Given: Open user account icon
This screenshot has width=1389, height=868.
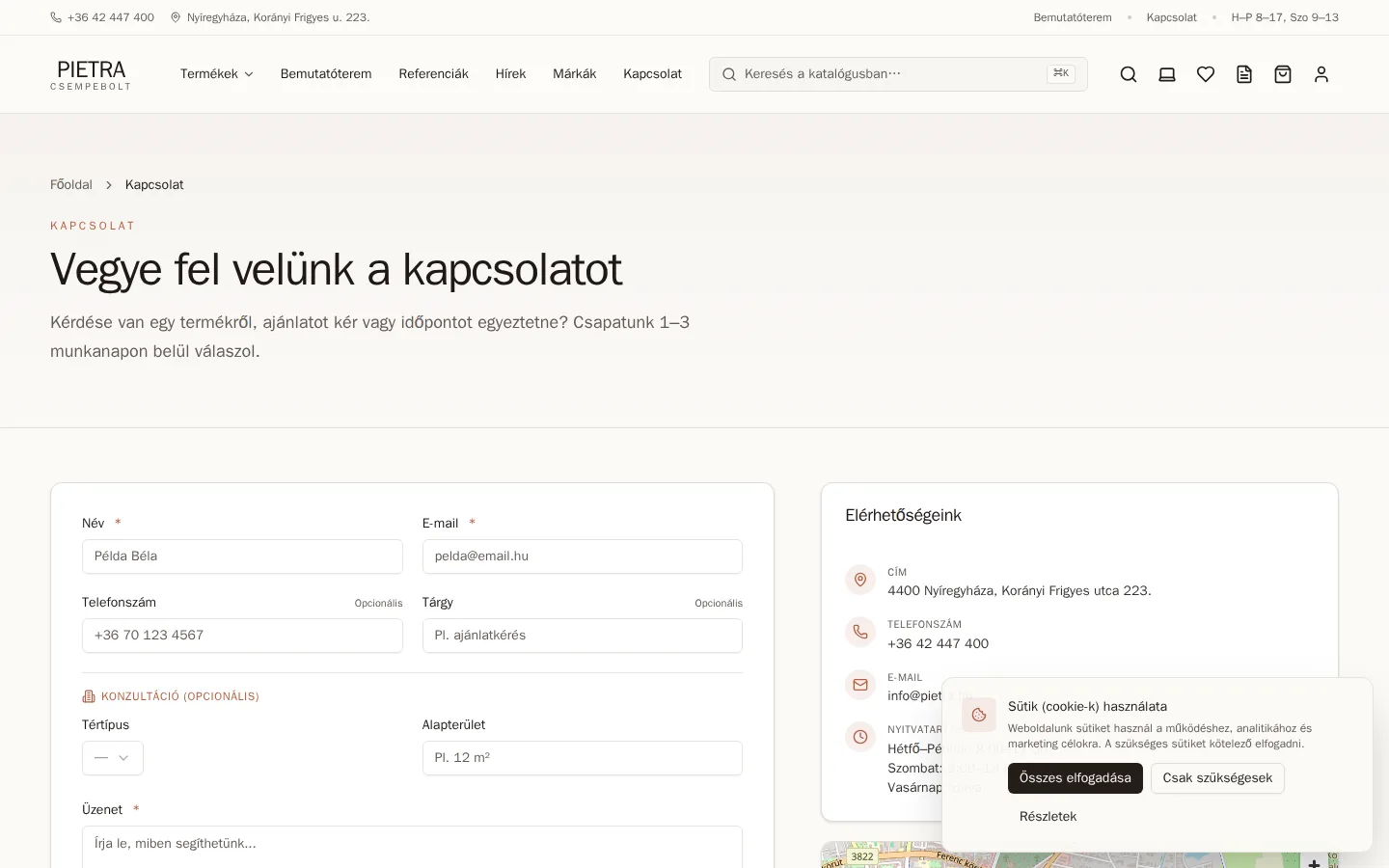Looking at the screenshot, I should pos(1321,74).
